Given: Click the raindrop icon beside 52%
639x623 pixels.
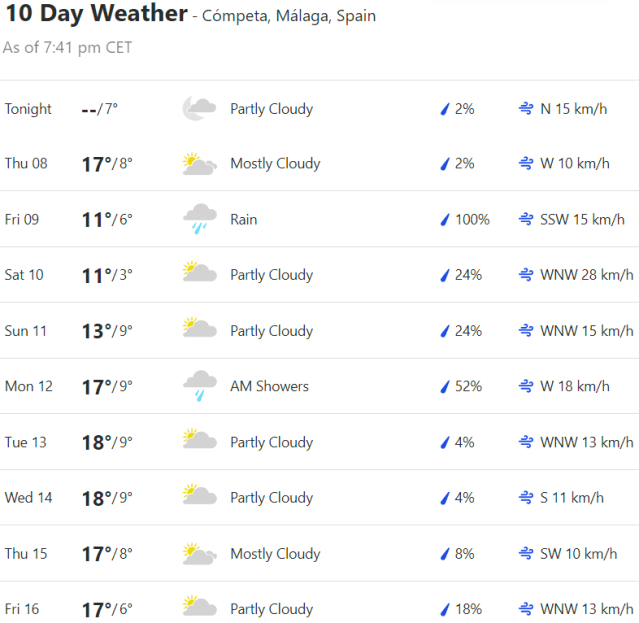Looking at the screenshot, I should (x=444, y=387).
